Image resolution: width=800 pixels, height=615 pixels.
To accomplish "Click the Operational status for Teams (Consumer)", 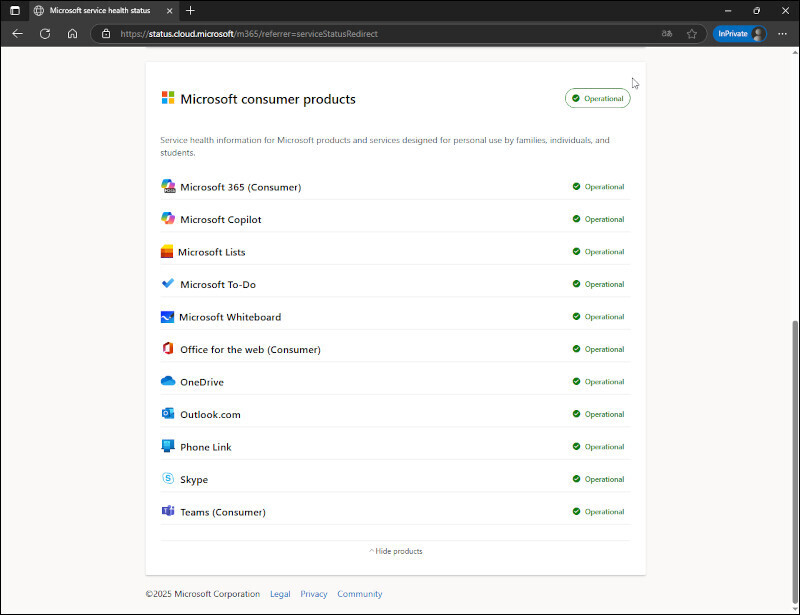I will click(x=598, y=511).
